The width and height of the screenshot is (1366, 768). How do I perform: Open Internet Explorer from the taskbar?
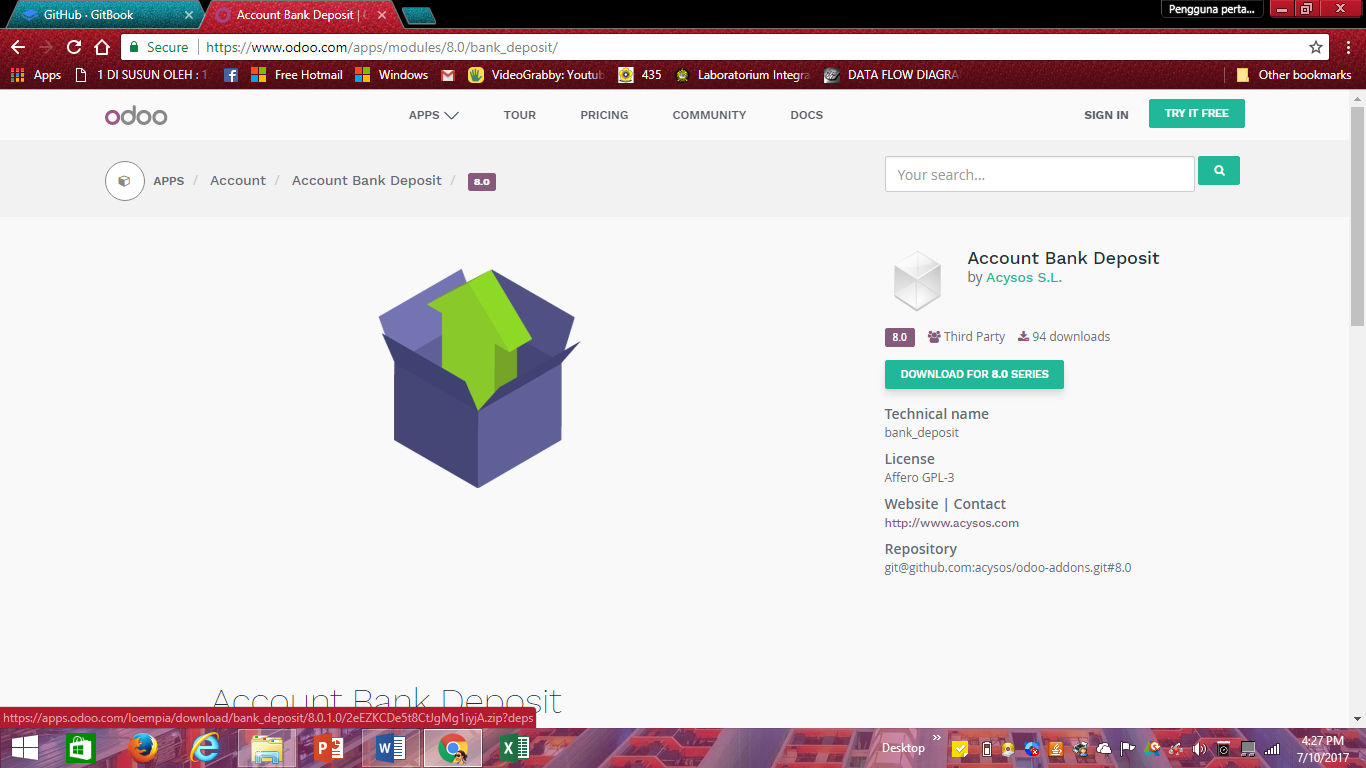[205, 748]
